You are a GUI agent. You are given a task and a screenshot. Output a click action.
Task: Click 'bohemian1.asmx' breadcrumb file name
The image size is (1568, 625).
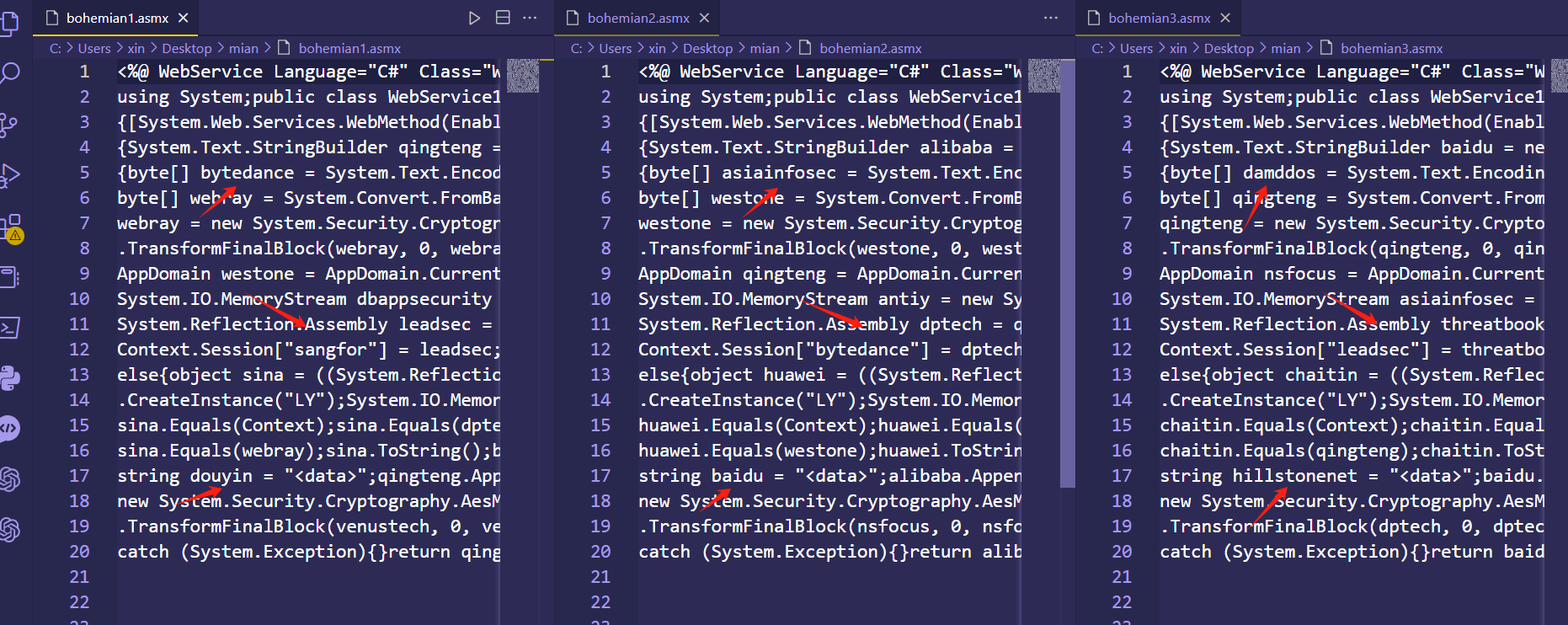click(x=349, y=49)
